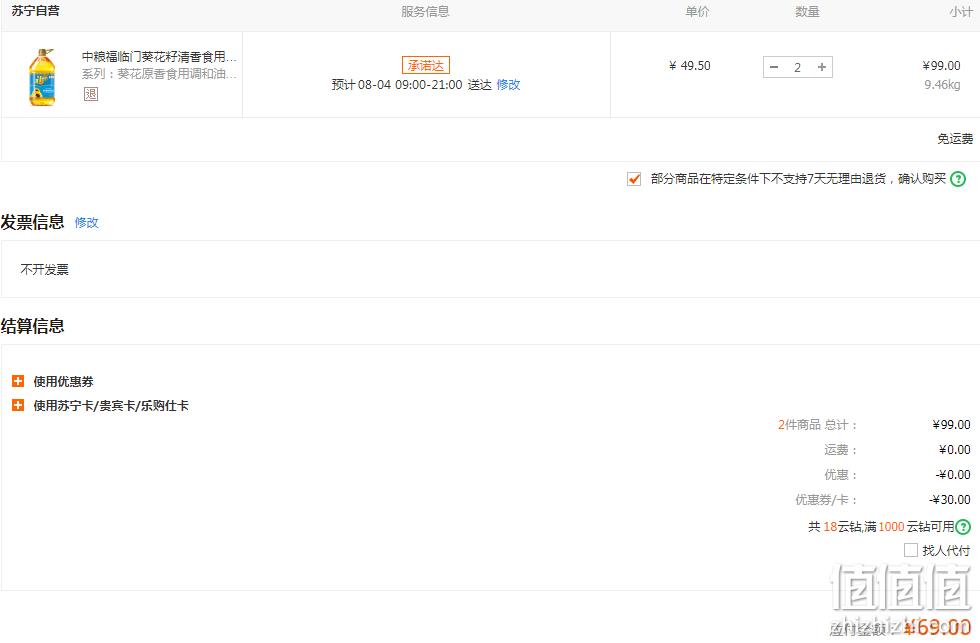Click 修改 next to delivery time

pyautogui.click(x=508, y=84)
